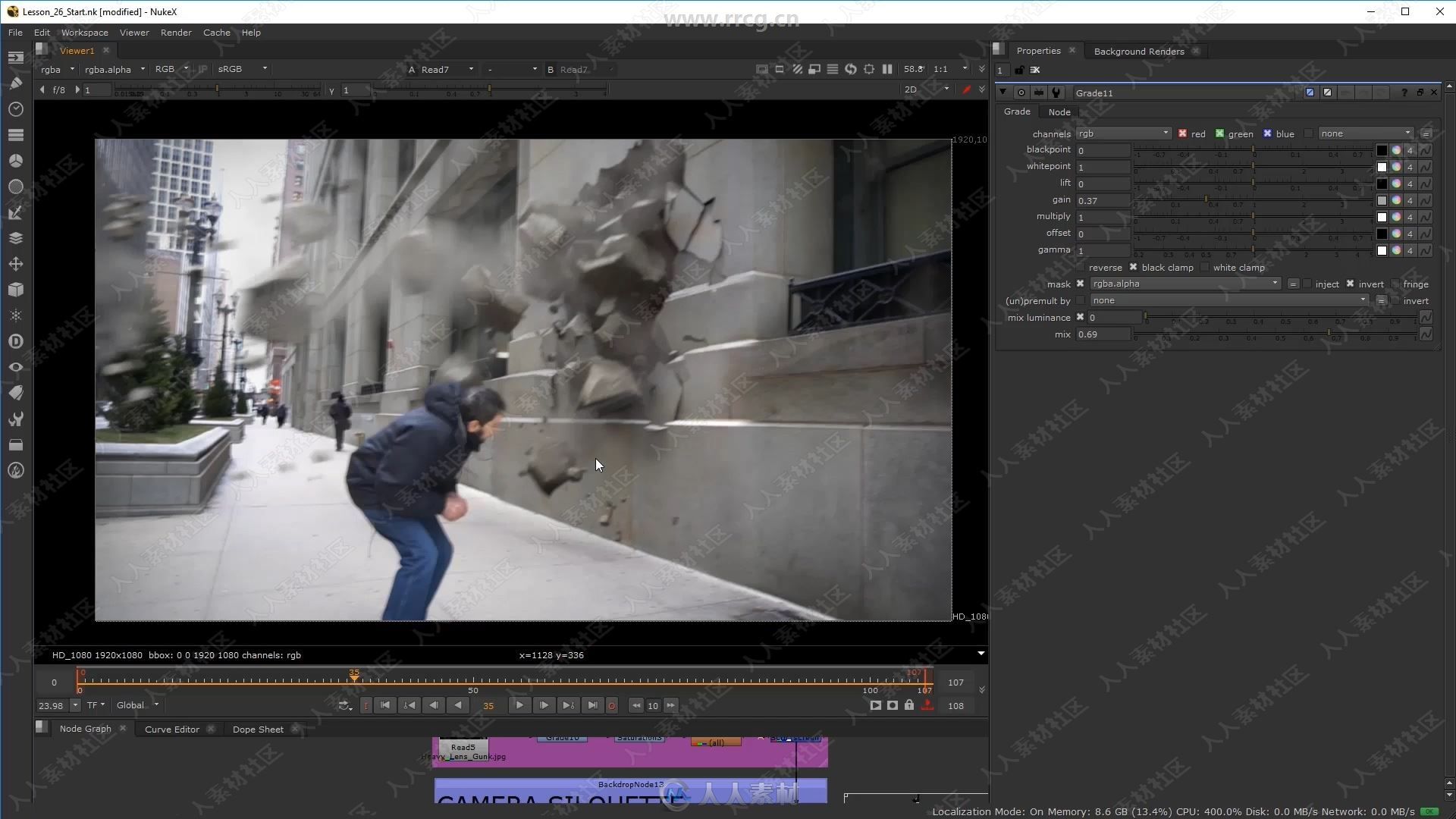Click the Node tab in properties
Image resolution: width=1456 pixels, height=819 pixels.
[1058, 111]
